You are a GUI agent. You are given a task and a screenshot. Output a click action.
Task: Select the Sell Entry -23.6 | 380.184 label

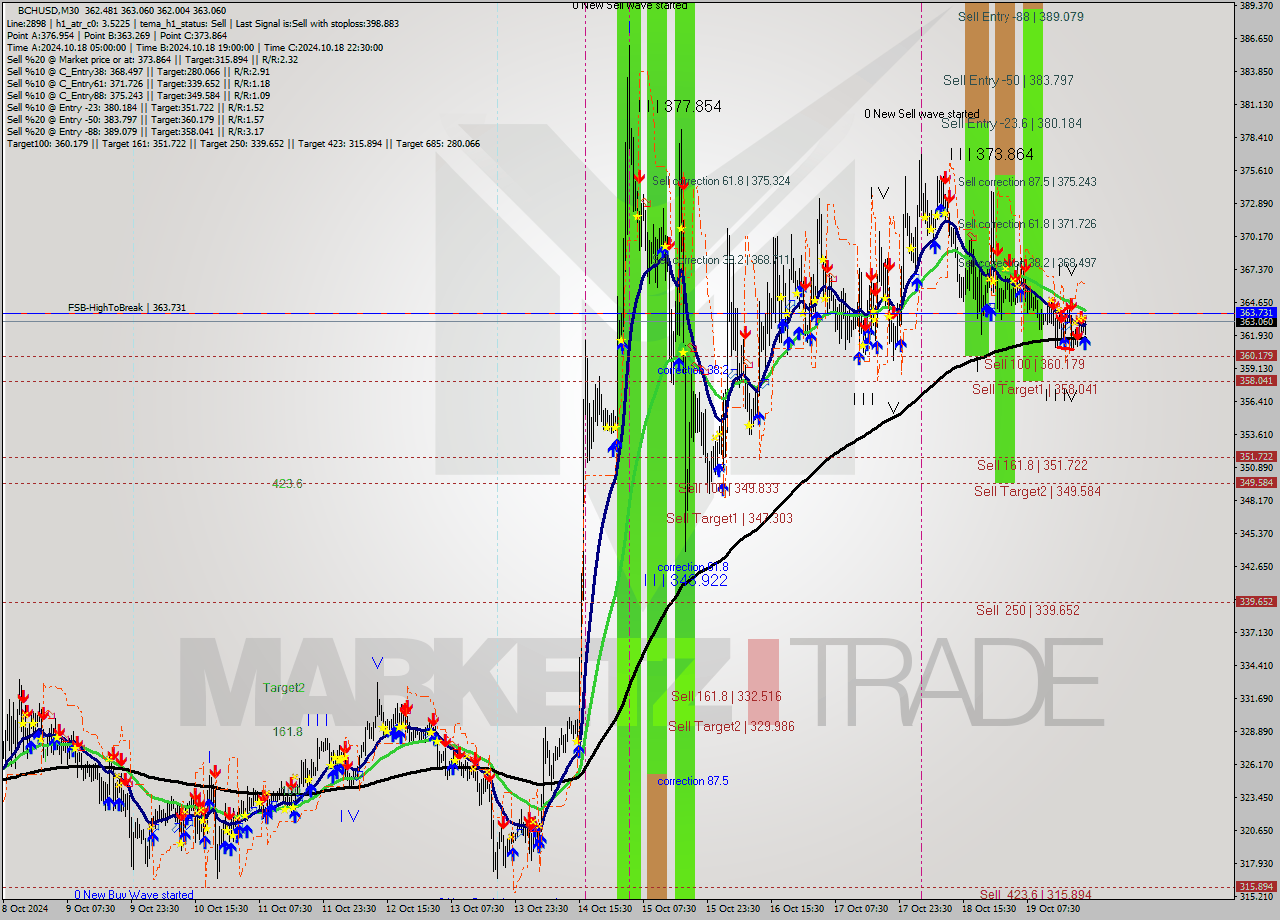click(x=1011, y=123)
